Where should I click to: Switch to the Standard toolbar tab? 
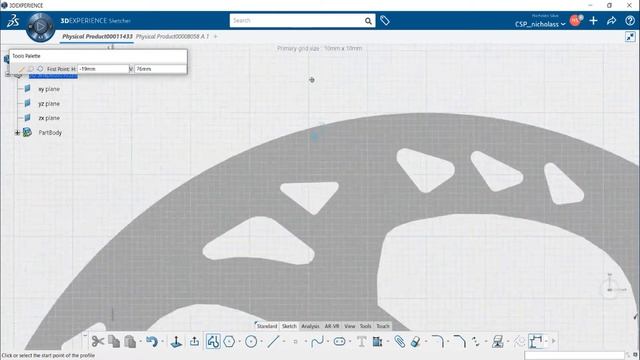tap(267, 326)
